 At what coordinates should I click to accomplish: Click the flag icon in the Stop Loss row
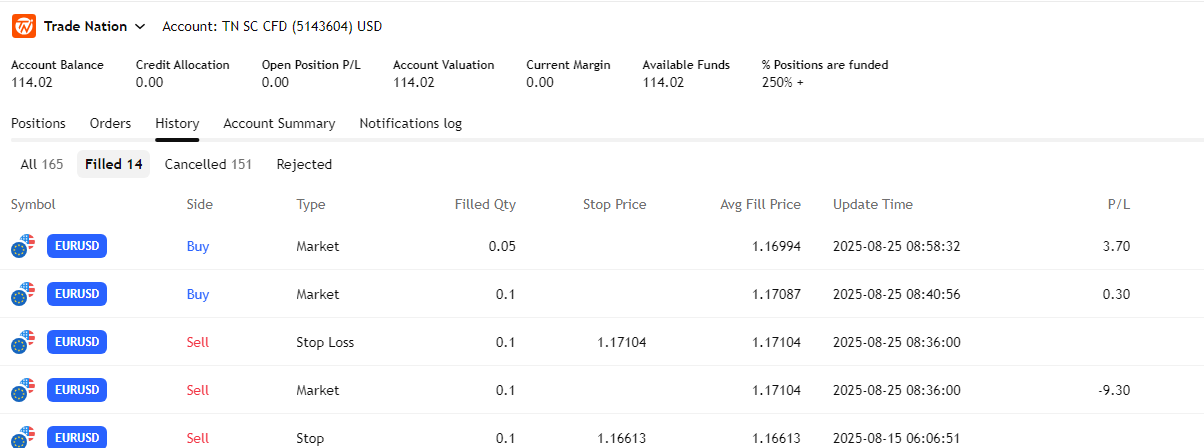point(23,342)
